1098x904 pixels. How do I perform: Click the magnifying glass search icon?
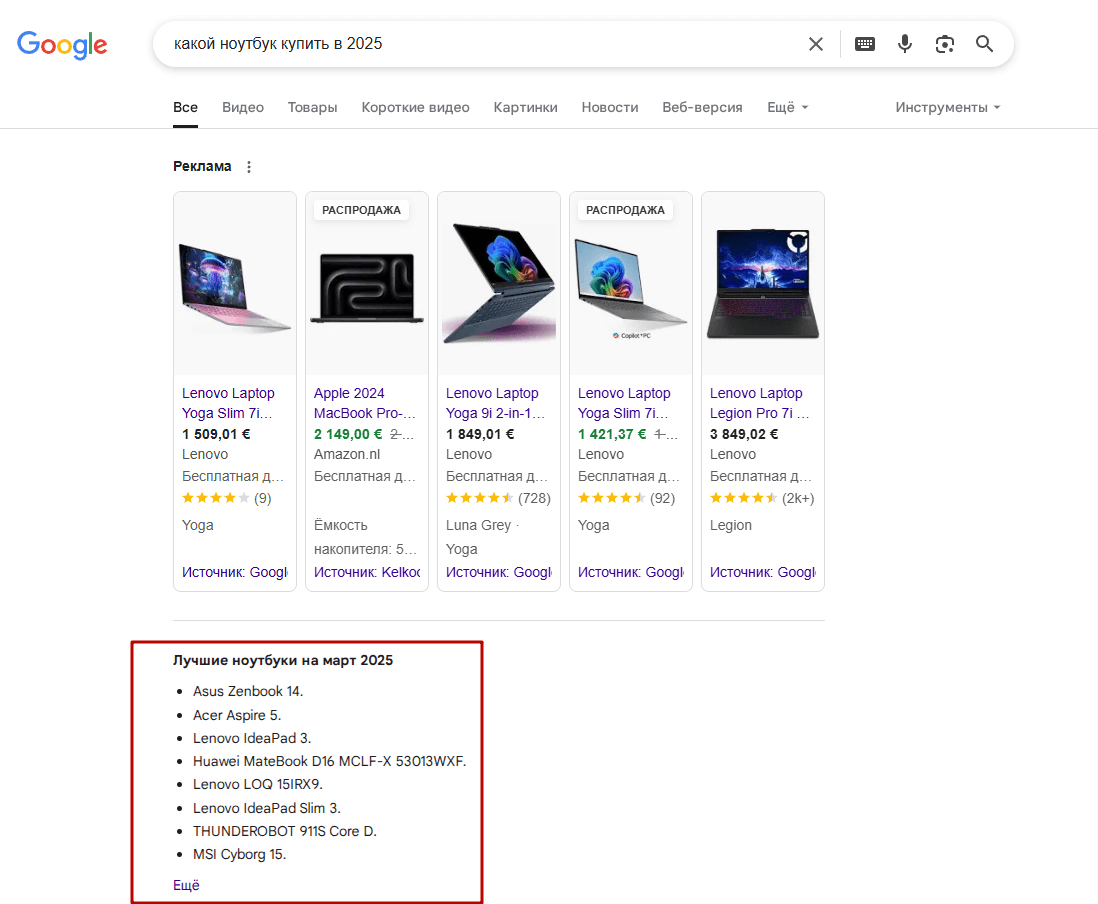[985, 44]
